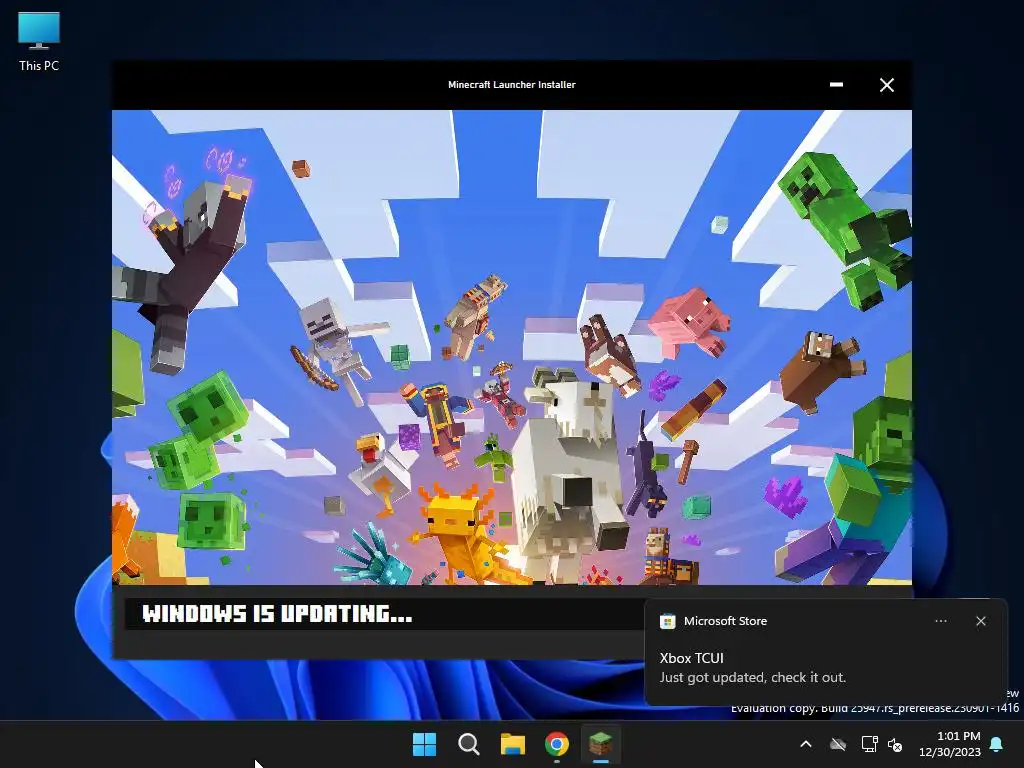Screen dimensions: 1024x768
Task: Open taskbar Search
Action: 468,744
